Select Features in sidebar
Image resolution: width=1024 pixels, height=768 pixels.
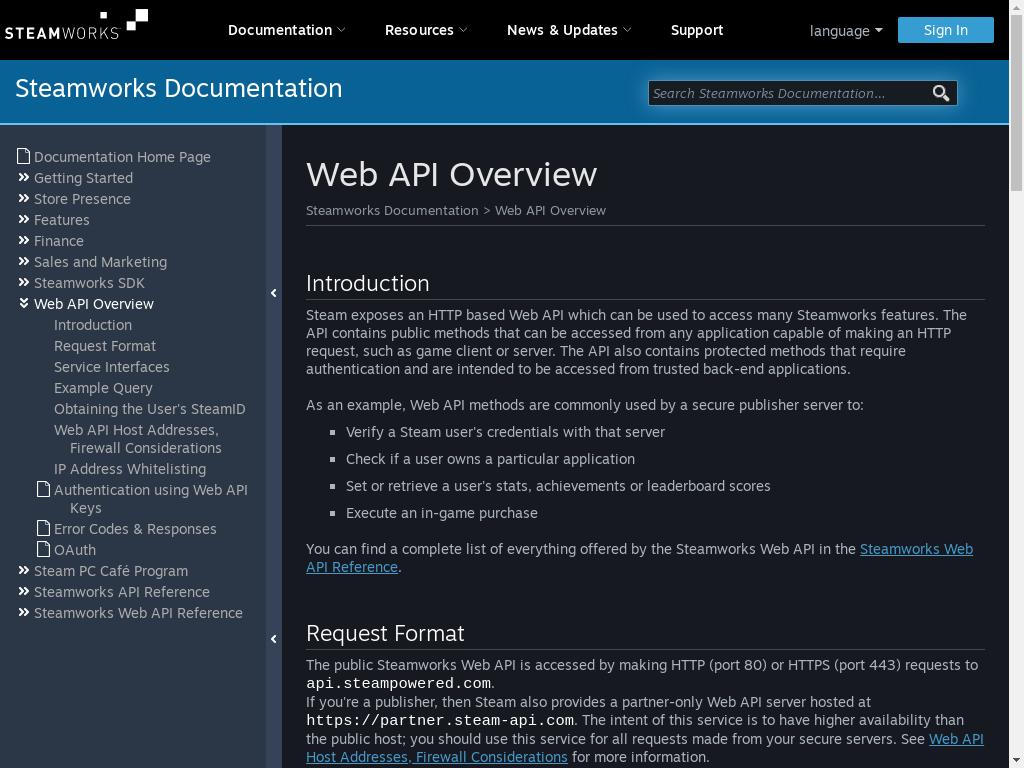pyautogui.click(x=61, y=219)
